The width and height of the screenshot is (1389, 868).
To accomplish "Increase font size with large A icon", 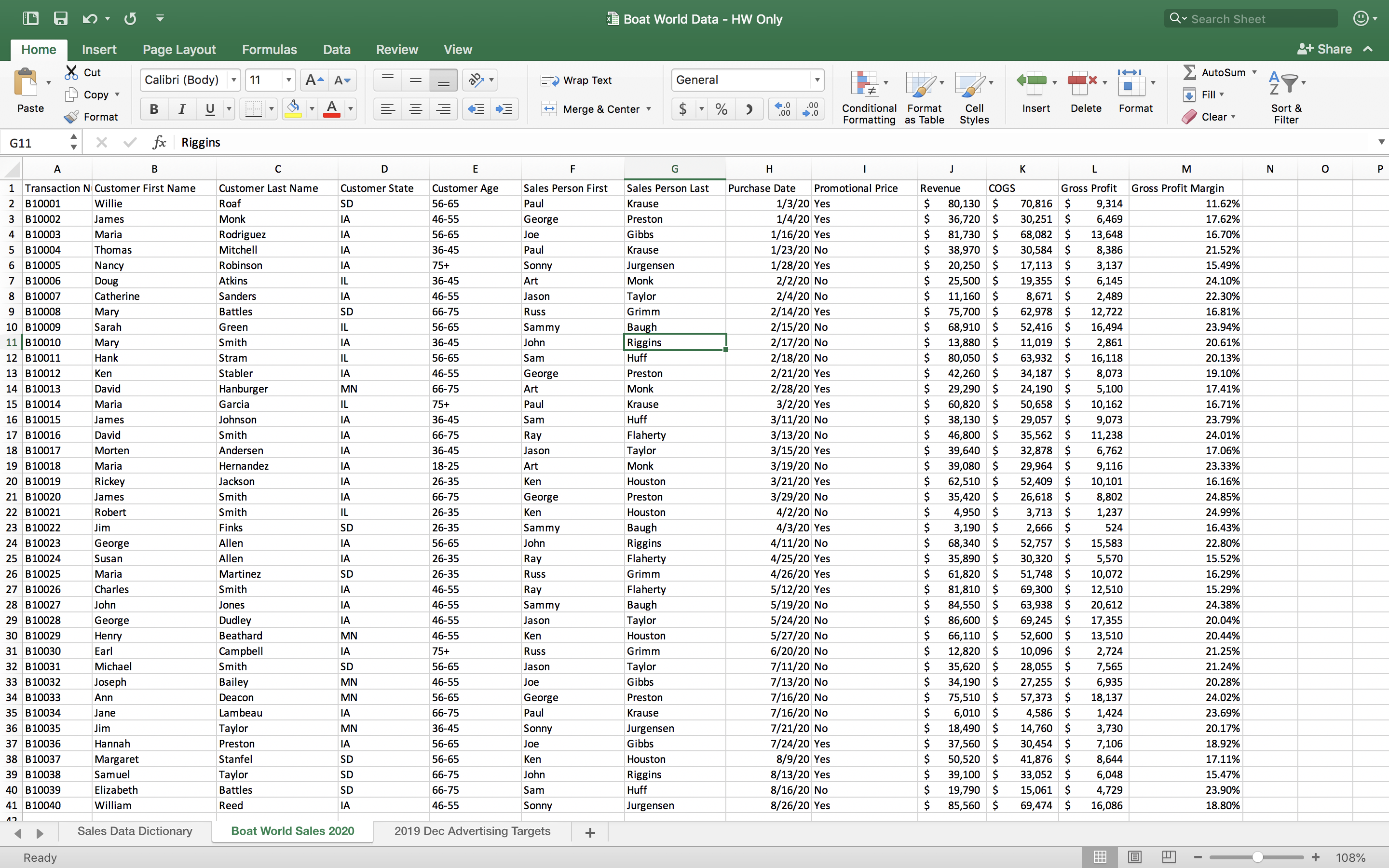I will [x=314, y=80].
